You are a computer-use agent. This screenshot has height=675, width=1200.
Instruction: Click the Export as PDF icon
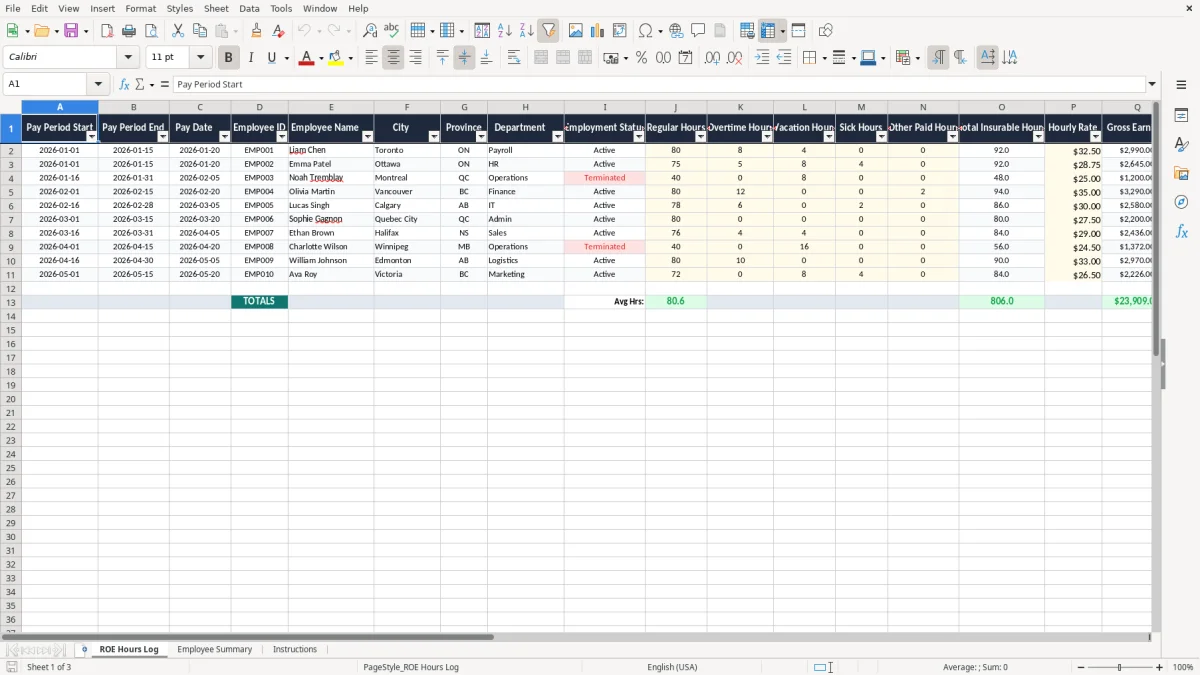[x=107, y=31]
